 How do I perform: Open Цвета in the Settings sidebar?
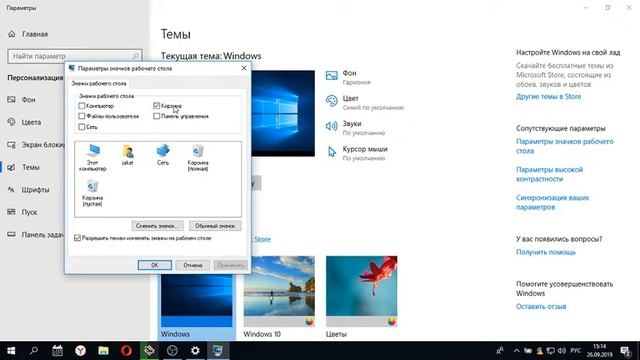[31, 122]
